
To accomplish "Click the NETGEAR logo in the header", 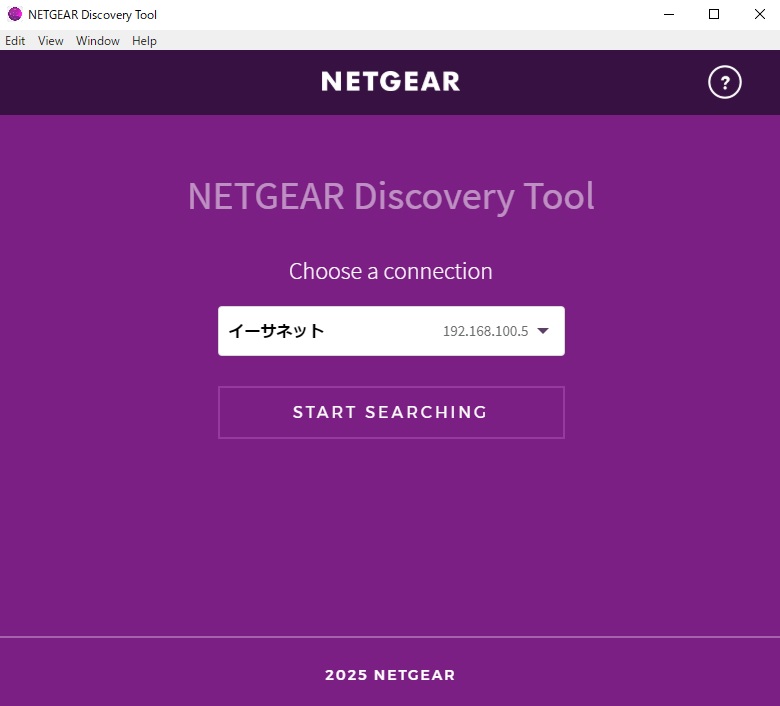I will click(x=390, y=82).
